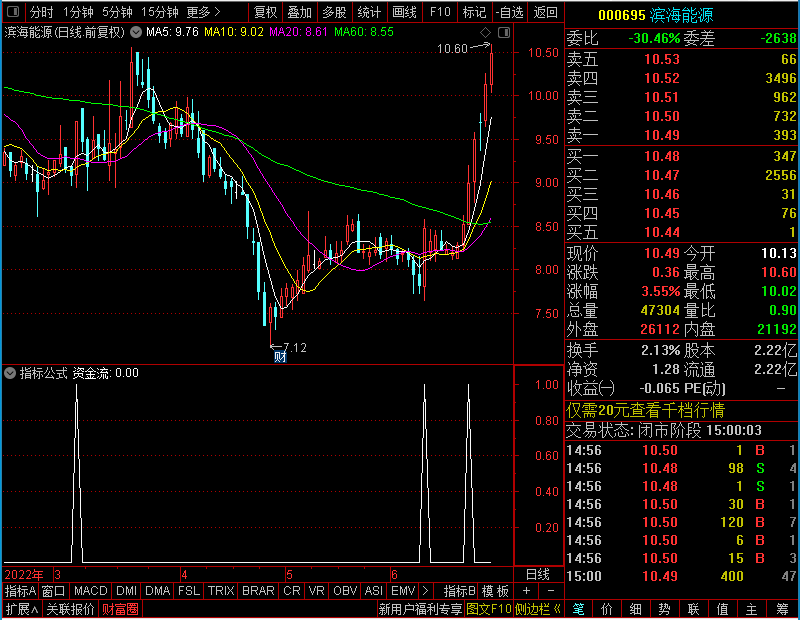Select the 价 price distribution tab

tap(607, 609)
